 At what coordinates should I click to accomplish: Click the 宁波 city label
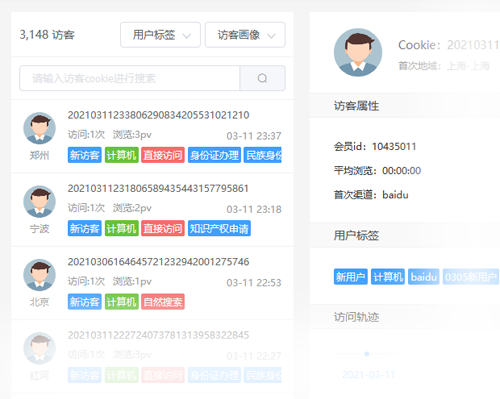point(39,229)
